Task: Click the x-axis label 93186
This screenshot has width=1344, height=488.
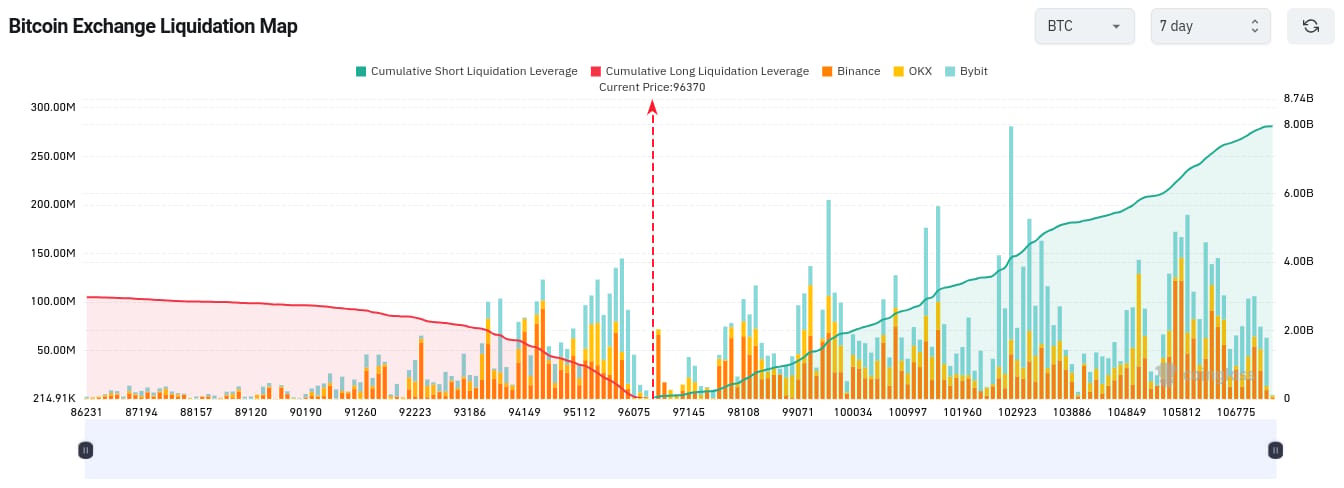Action: [469, 411]
